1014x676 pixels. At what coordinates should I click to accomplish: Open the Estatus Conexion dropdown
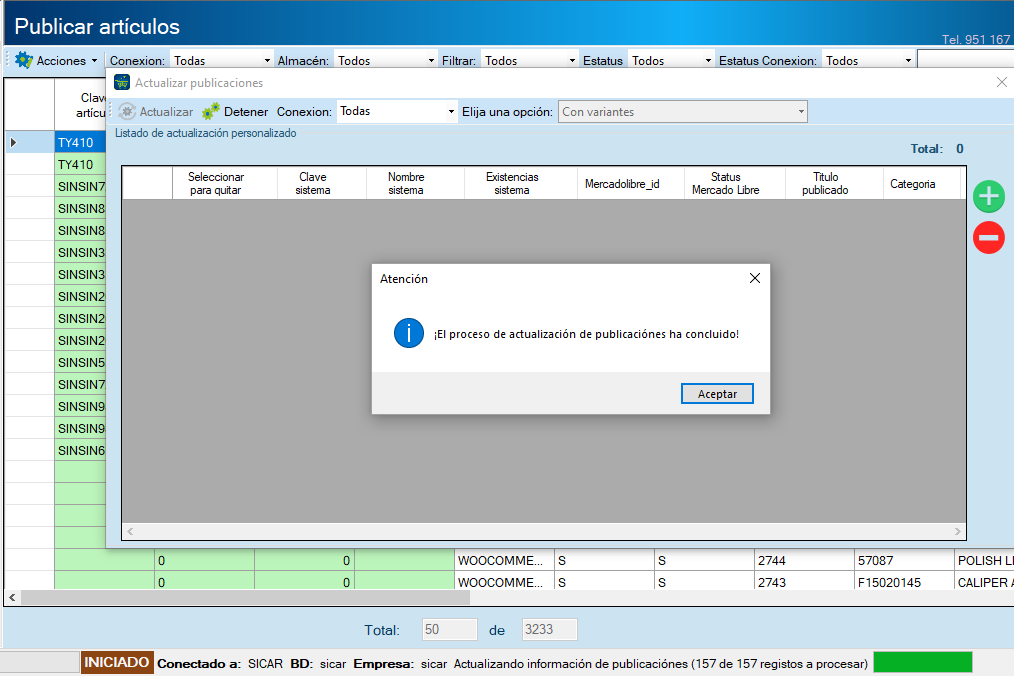868,60
